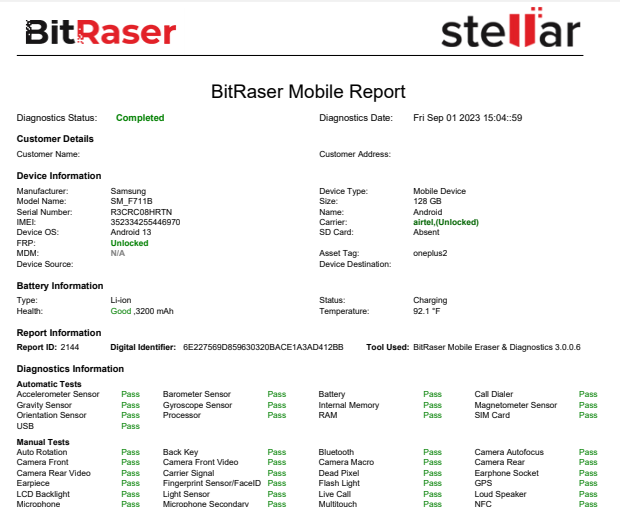The width and height of the screenshot is (620, 507).
Task: Click Pass result for Orientation Sensor
Action: tap(130, 415)
